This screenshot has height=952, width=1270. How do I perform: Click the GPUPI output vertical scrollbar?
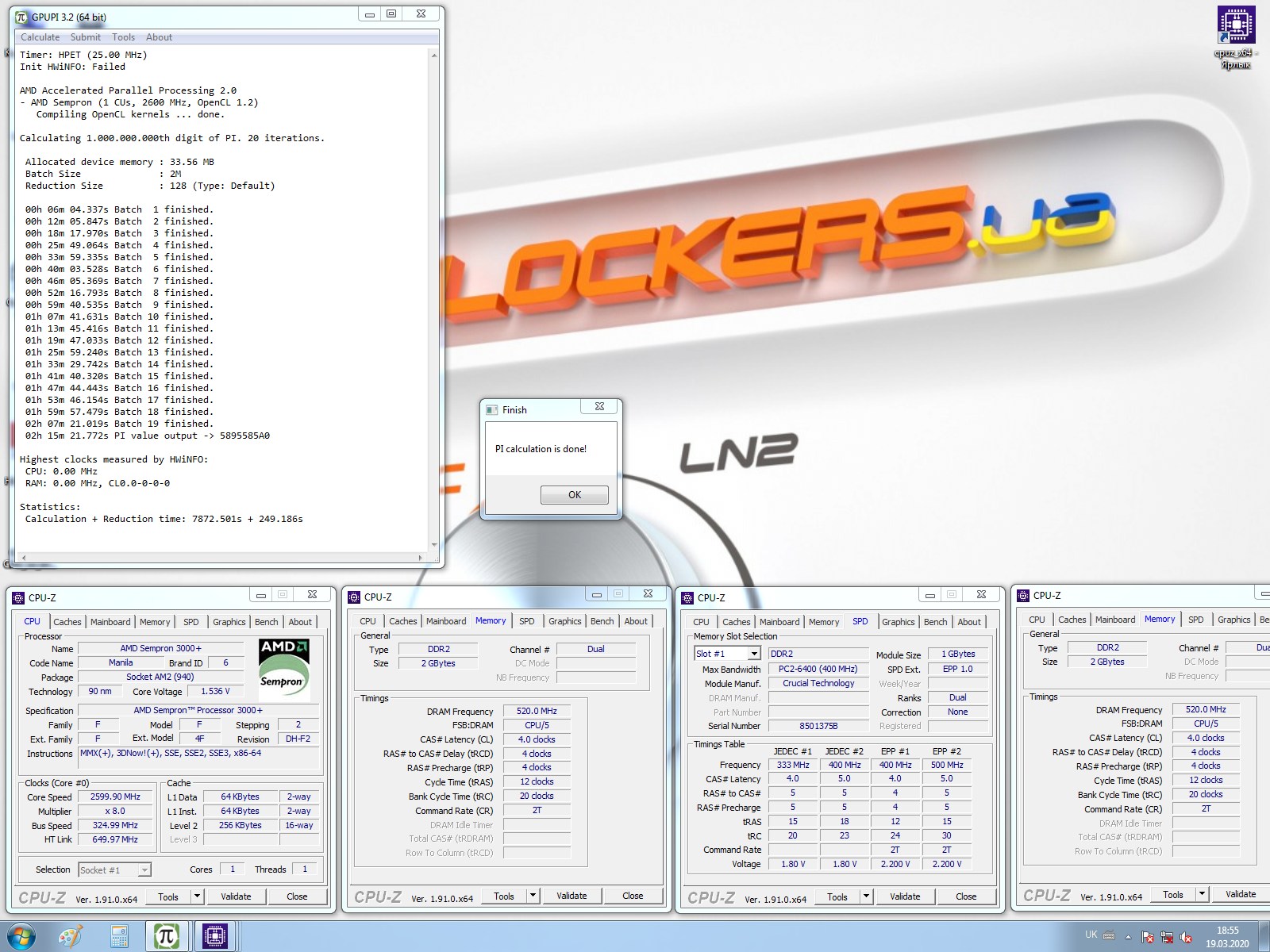[x=433, y=300]
